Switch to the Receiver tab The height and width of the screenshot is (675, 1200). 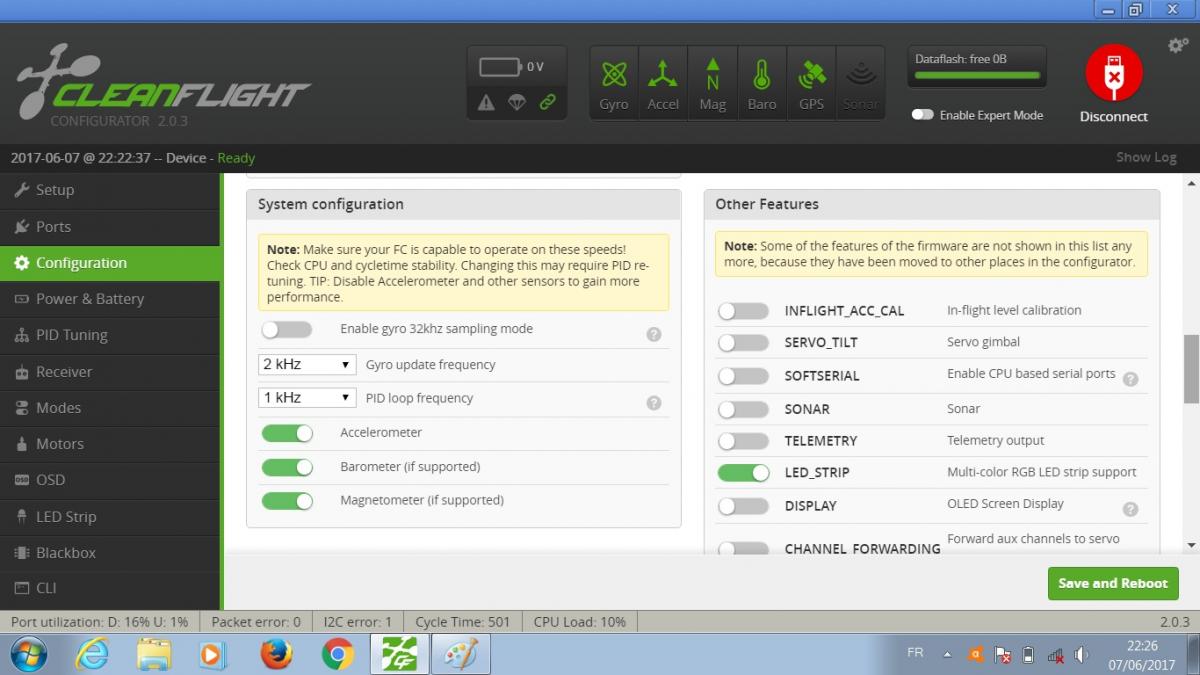(63, 372)
